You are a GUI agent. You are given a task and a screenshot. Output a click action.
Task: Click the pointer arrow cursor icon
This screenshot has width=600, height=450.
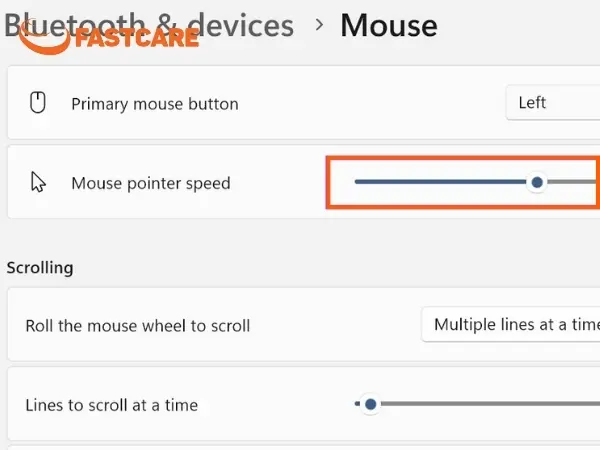click(38, 182)
